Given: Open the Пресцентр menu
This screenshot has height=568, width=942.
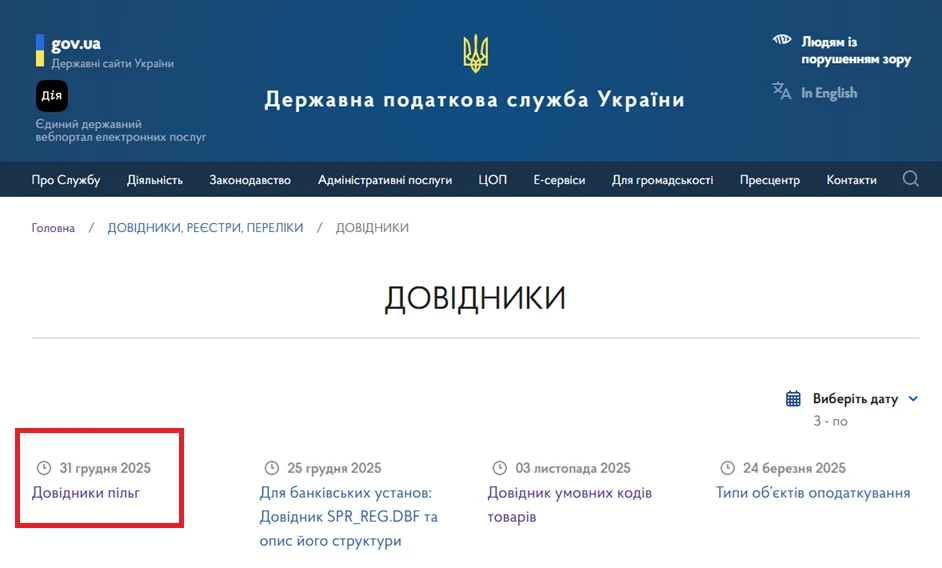Looking at the screenshot, I should pyautogui.click(x=770, y=180).
